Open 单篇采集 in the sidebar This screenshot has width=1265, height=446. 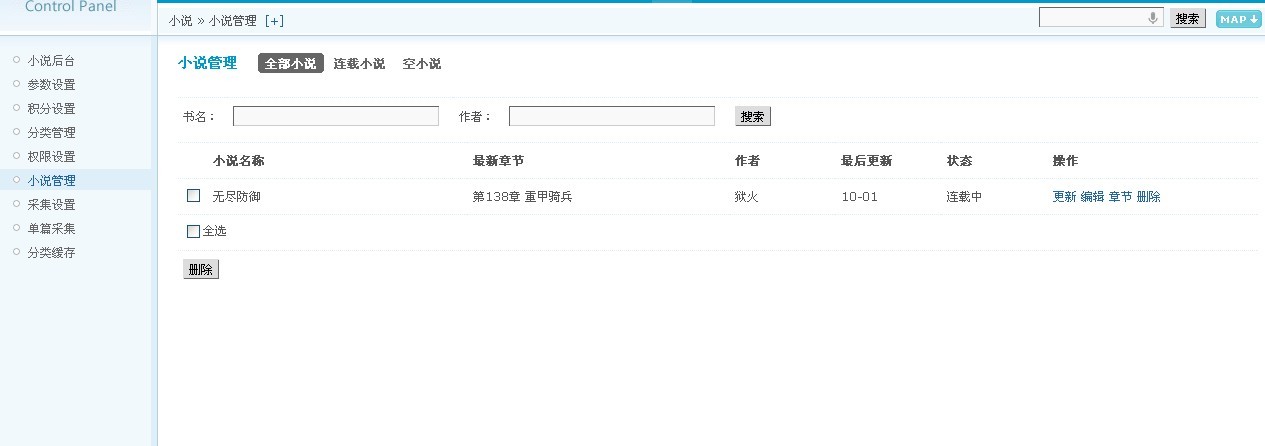click(51, 229)
